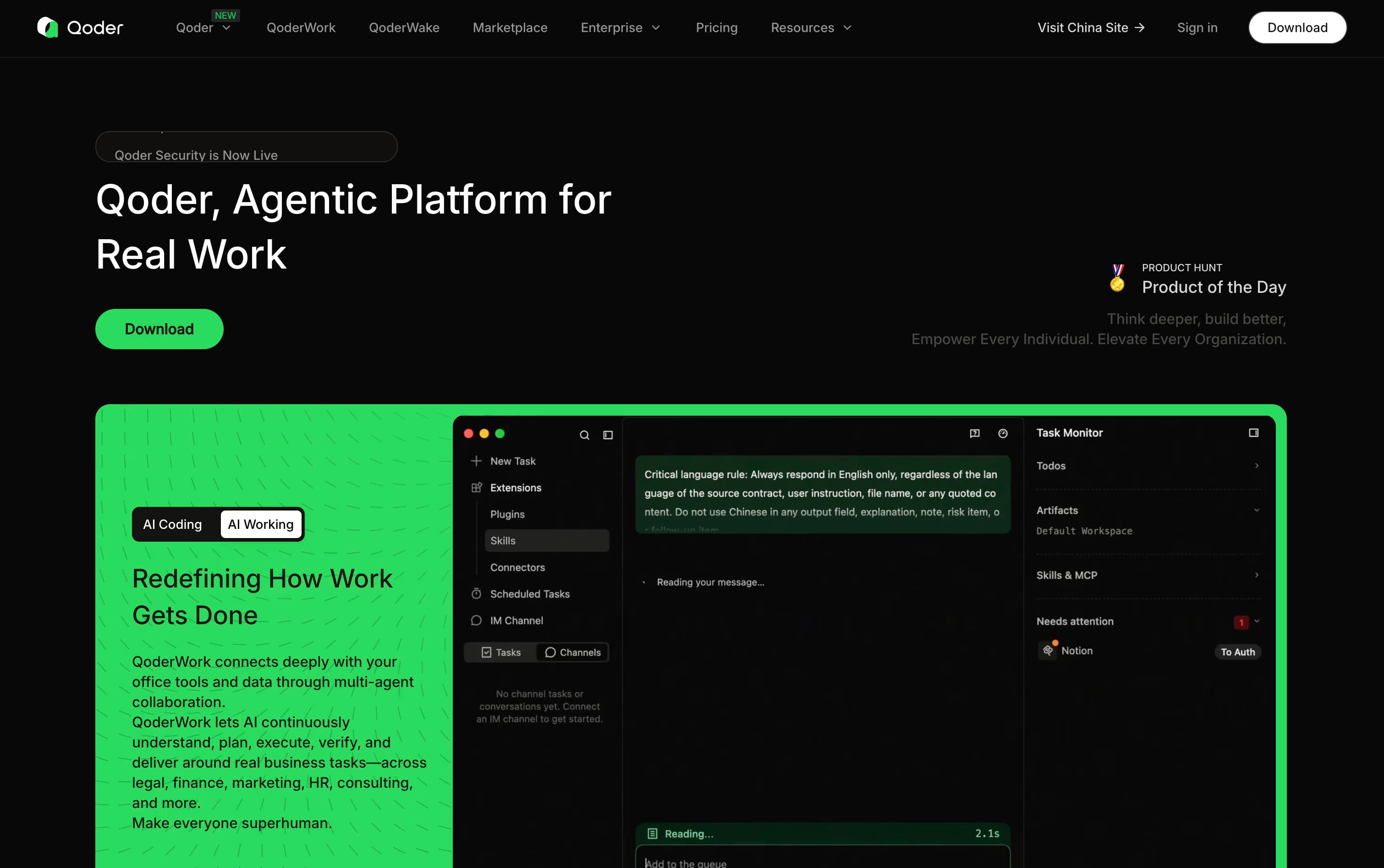Toggle the sidebar panel icon beside search

[608, 435]
